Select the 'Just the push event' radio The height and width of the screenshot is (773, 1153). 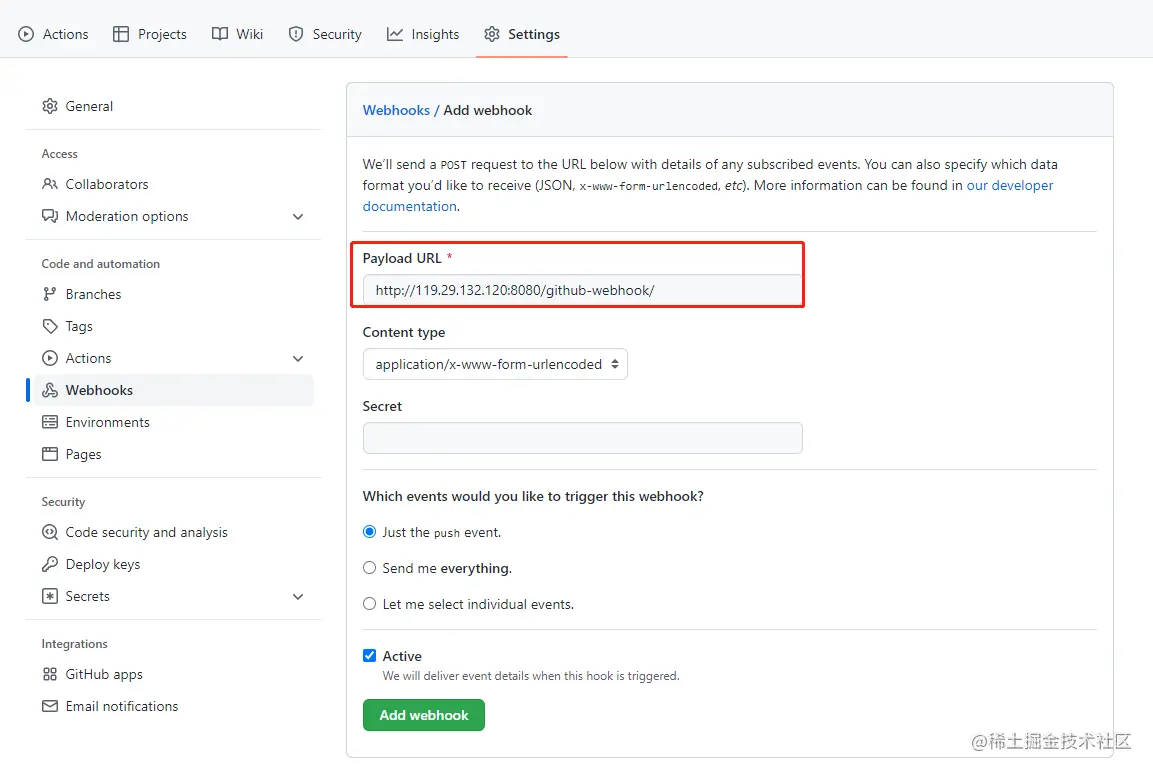pos(370,532)
